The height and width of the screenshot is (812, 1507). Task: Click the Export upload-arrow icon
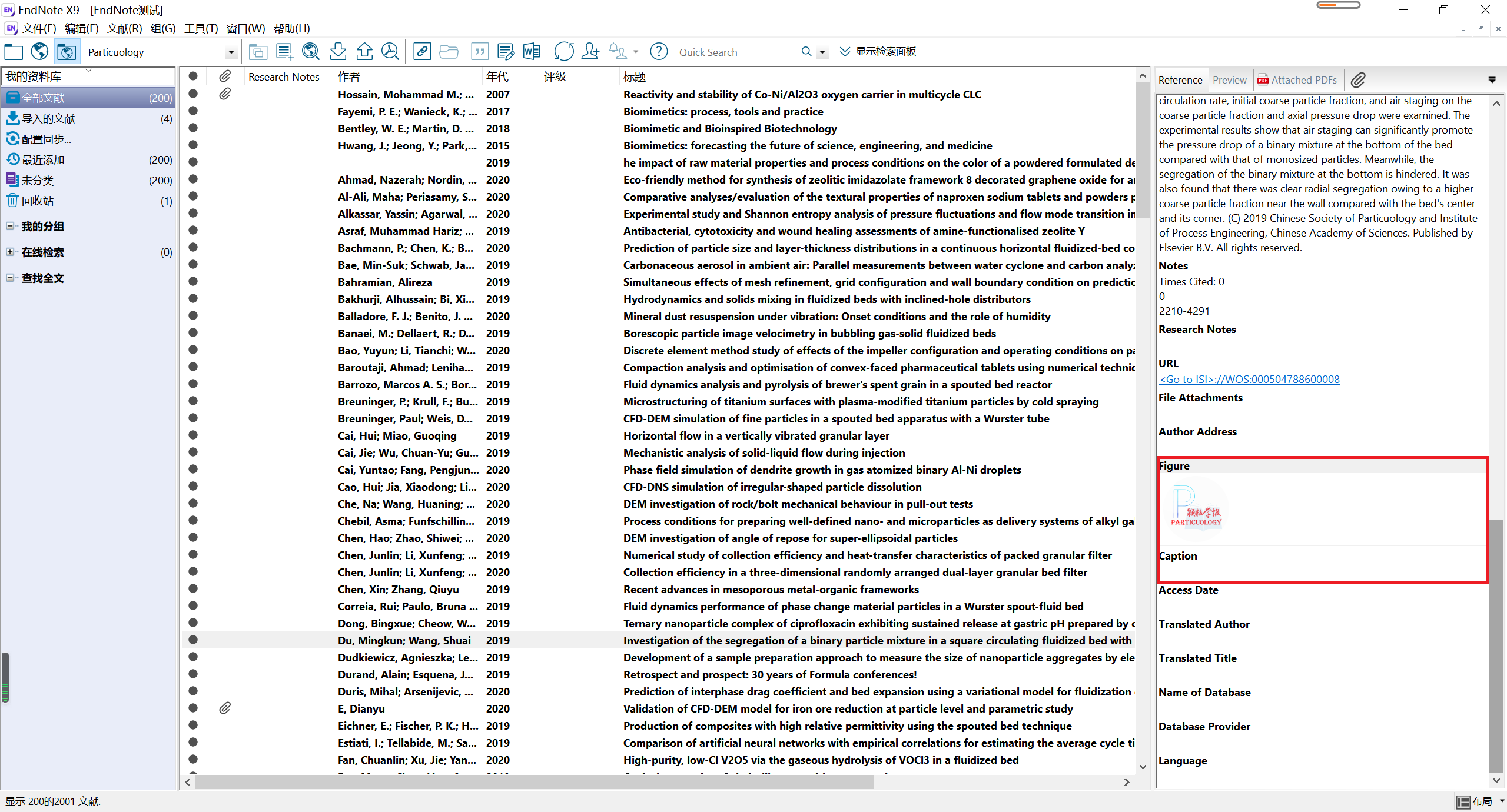tap(364, 52)
